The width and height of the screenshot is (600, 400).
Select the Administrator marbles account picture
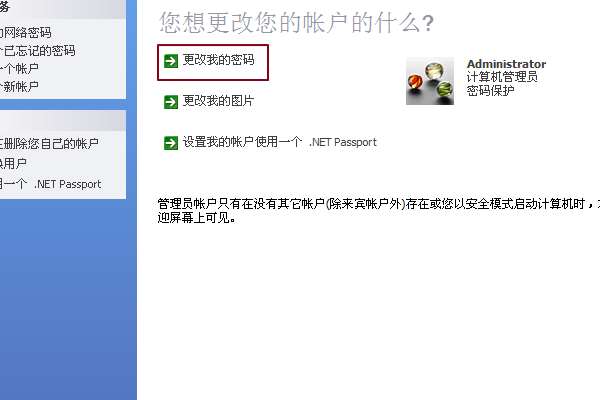click(430, 81)
